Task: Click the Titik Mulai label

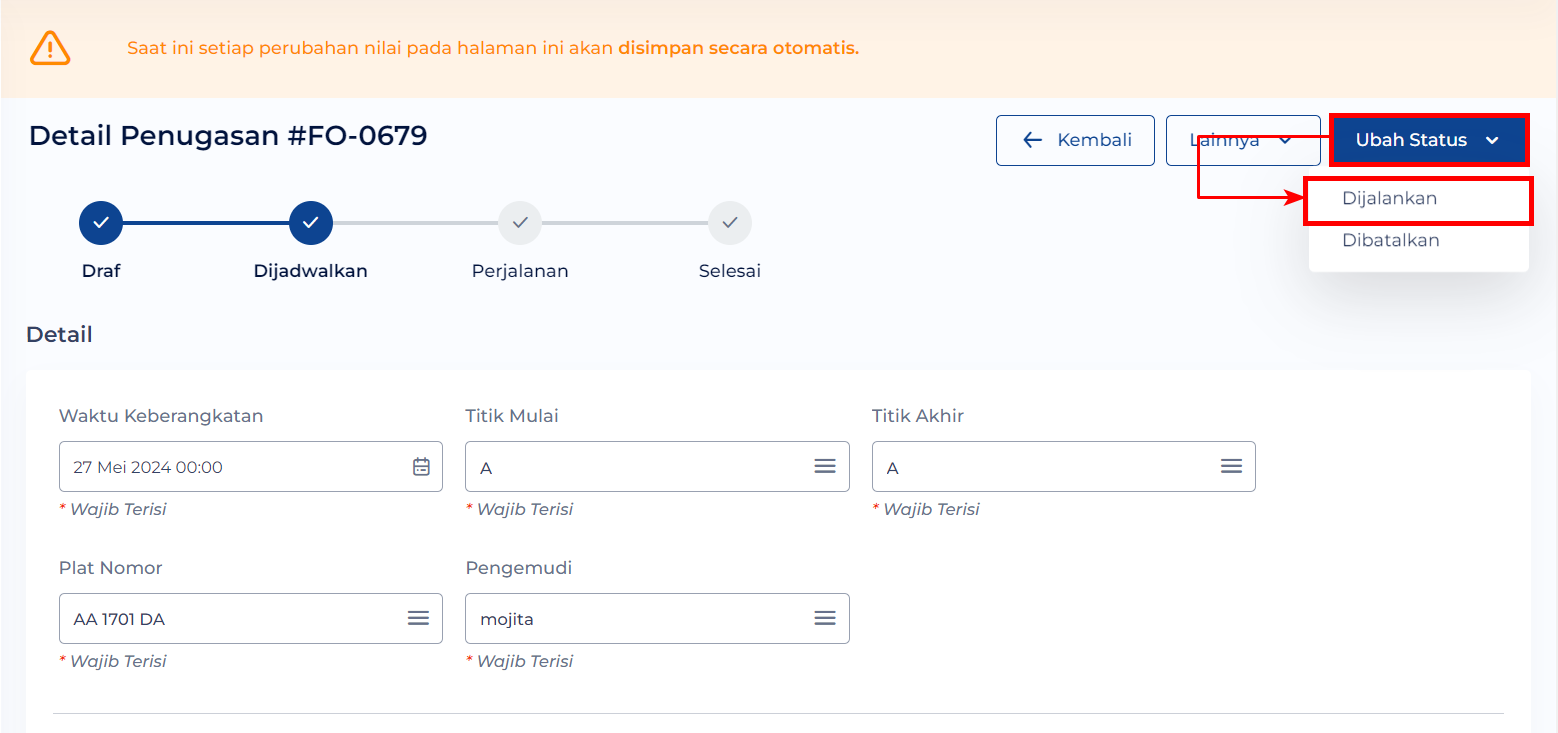Action: click(512, 416)
